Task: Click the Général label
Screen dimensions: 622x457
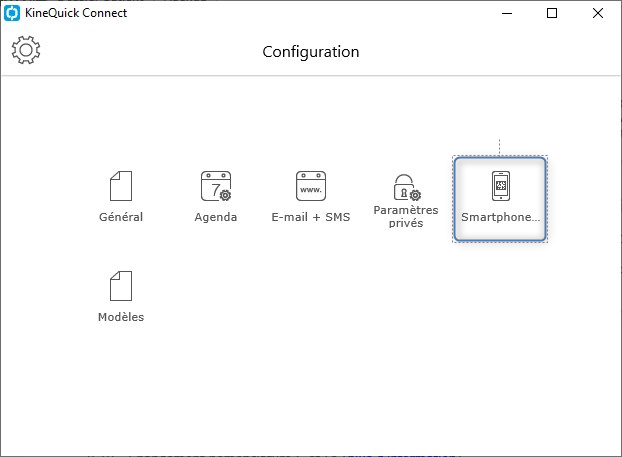Action: [x=121, y=217]
